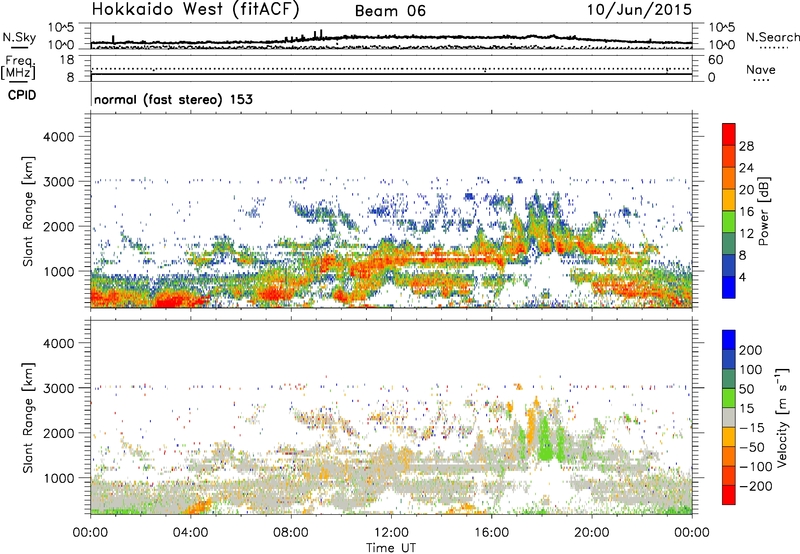Select the 08:00 time tick label
Screen dimensions: 800x554
tap(290, 533)
